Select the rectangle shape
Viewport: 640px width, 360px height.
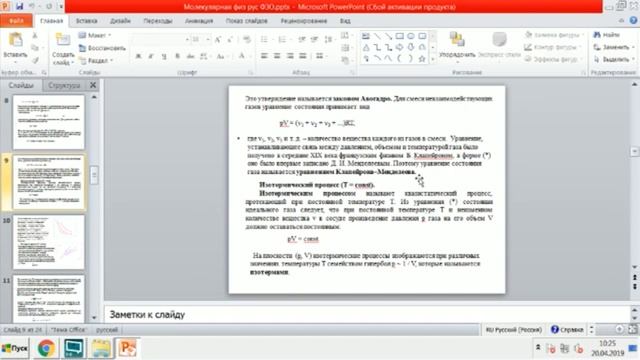[x=400, y=36]
